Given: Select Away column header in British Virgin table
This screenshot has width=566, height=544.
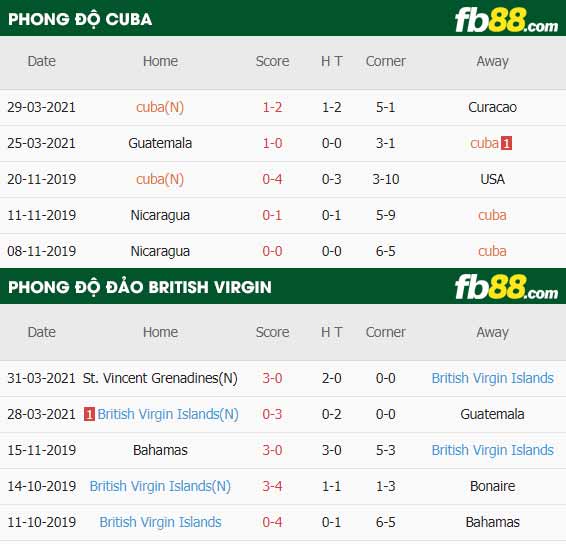Looking at the screenshot, I should click(492, 332).
